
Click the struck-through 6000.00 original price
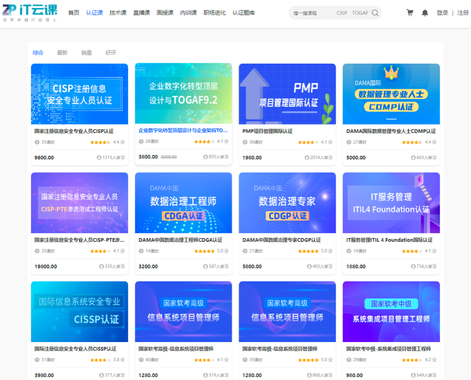coord(169,157)
